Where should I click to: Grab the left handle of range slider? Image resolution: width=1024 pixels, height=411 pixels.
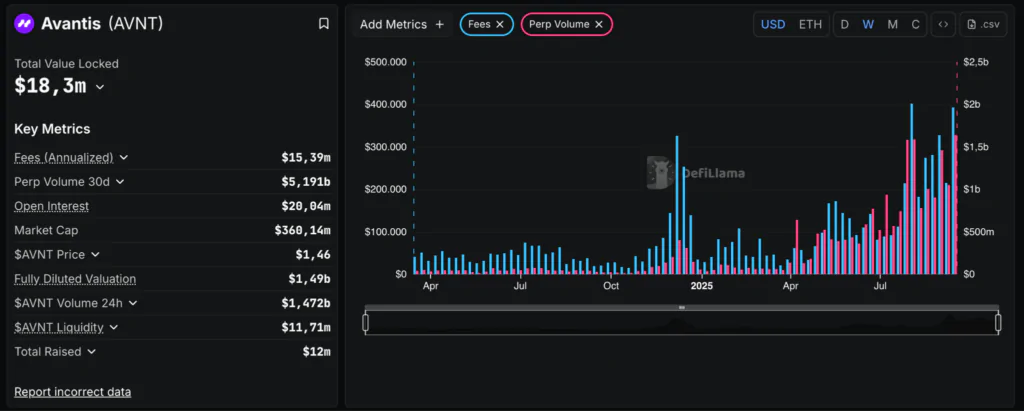(x=366, y=322)
